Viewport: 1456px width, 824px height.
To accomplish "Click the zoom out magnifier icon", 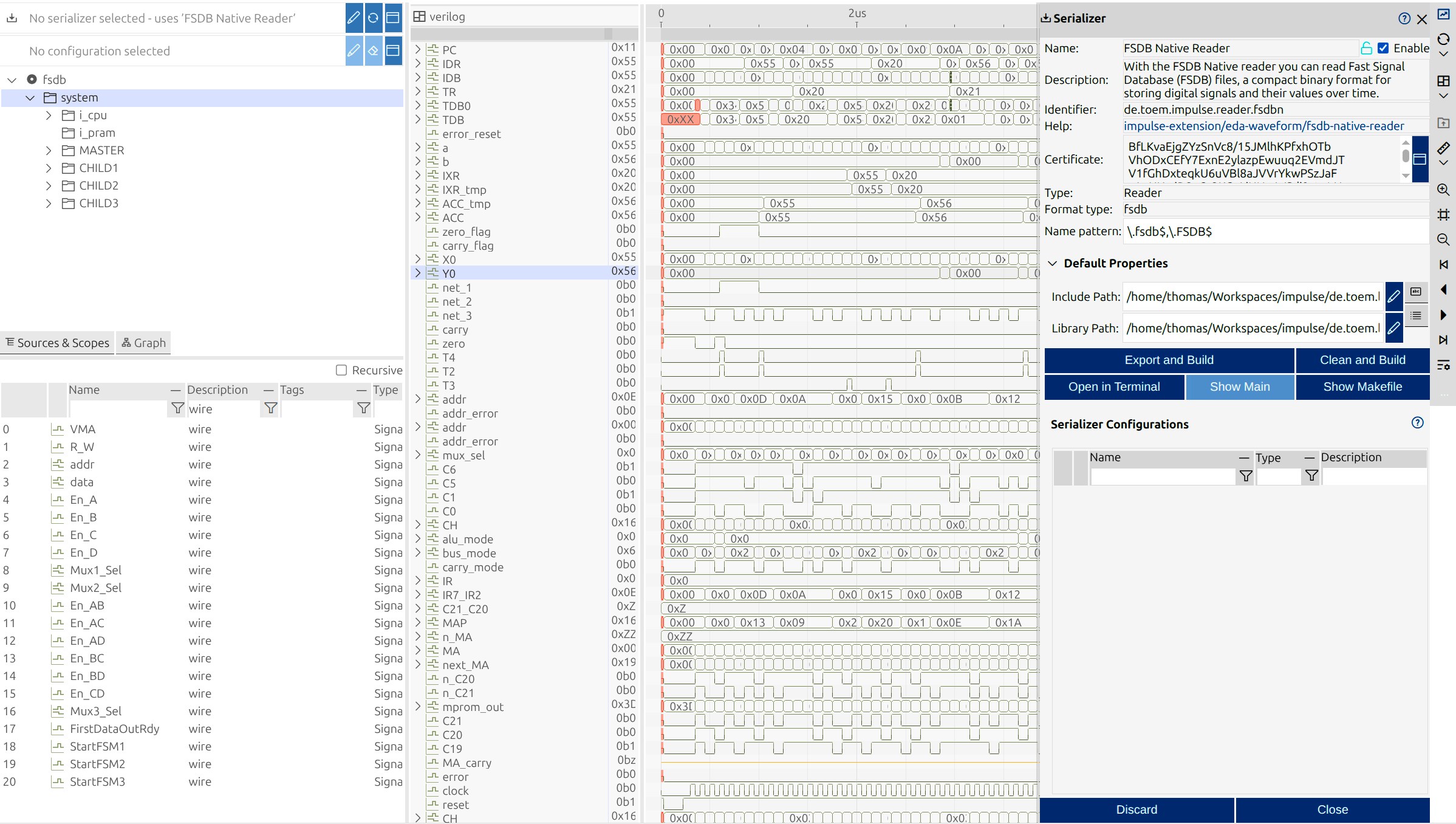I will tap(1443, 239).
